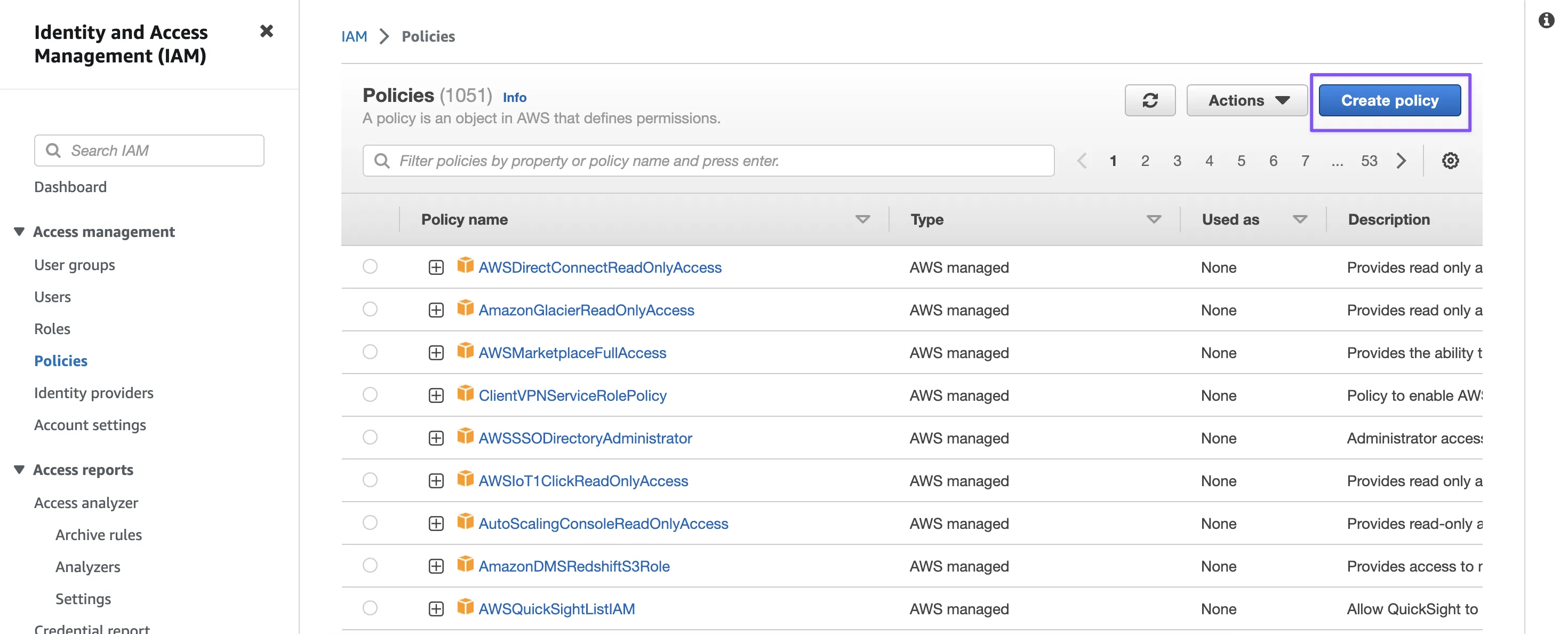Expand AmazonGlacierReadOnlyAccess policy details

coord(436,310)
